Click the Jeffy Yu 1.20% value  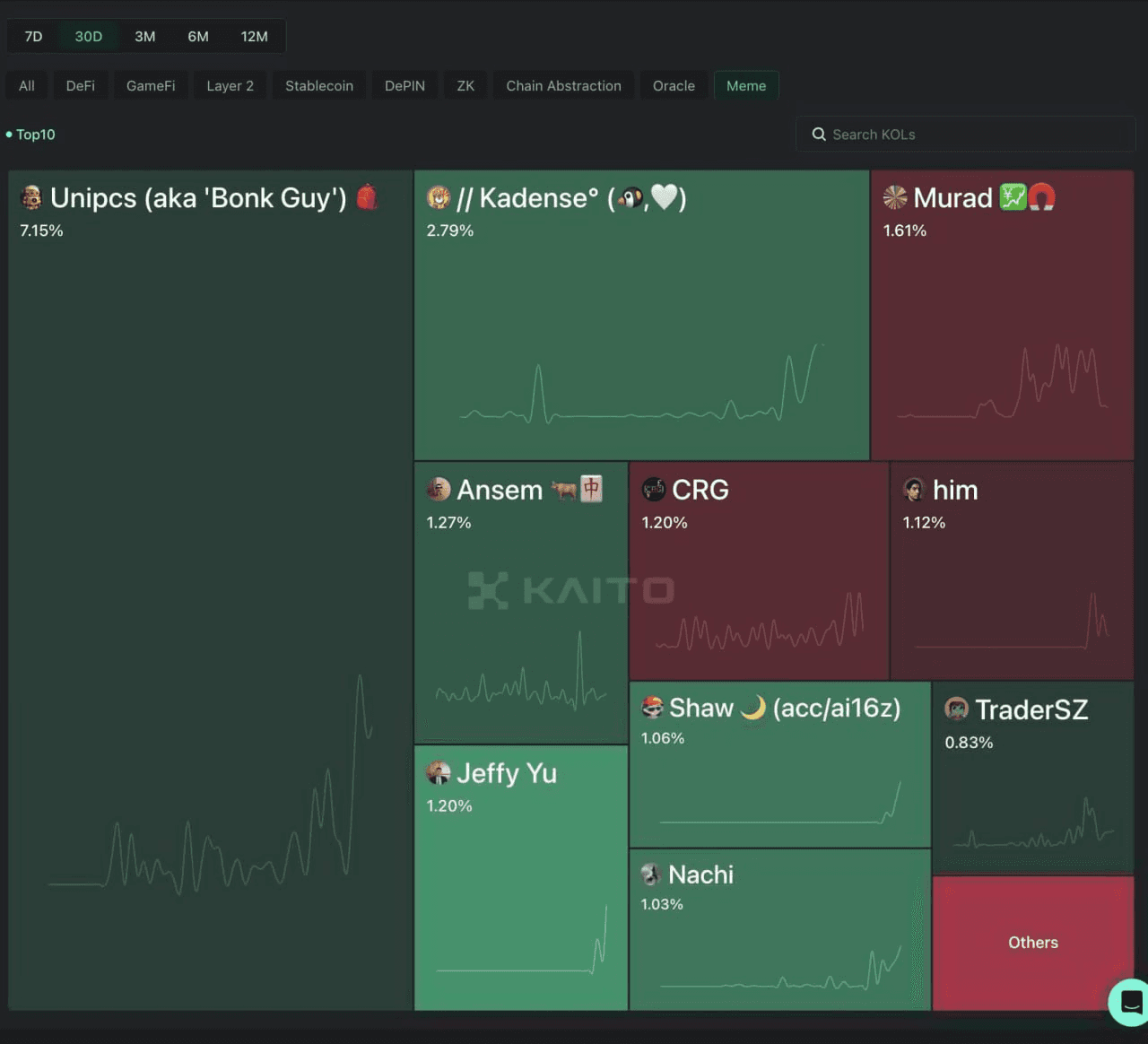[x=449, y=806]
